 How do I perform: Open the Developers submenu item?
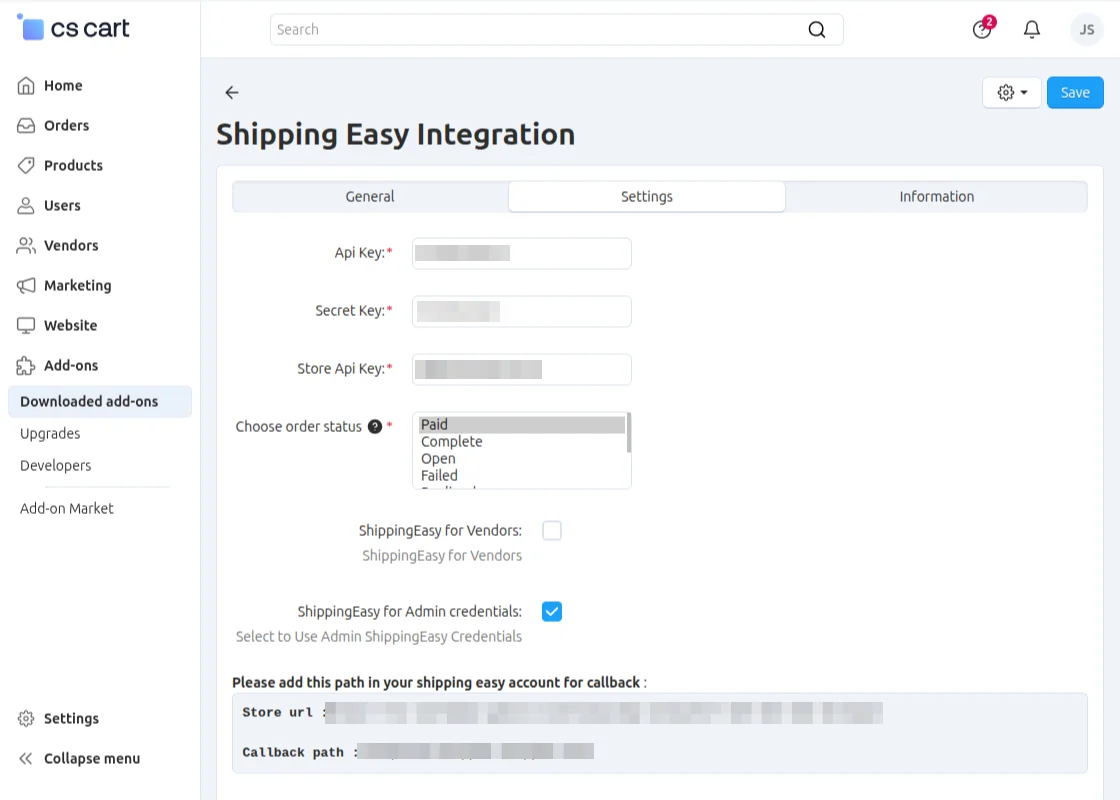56,466
